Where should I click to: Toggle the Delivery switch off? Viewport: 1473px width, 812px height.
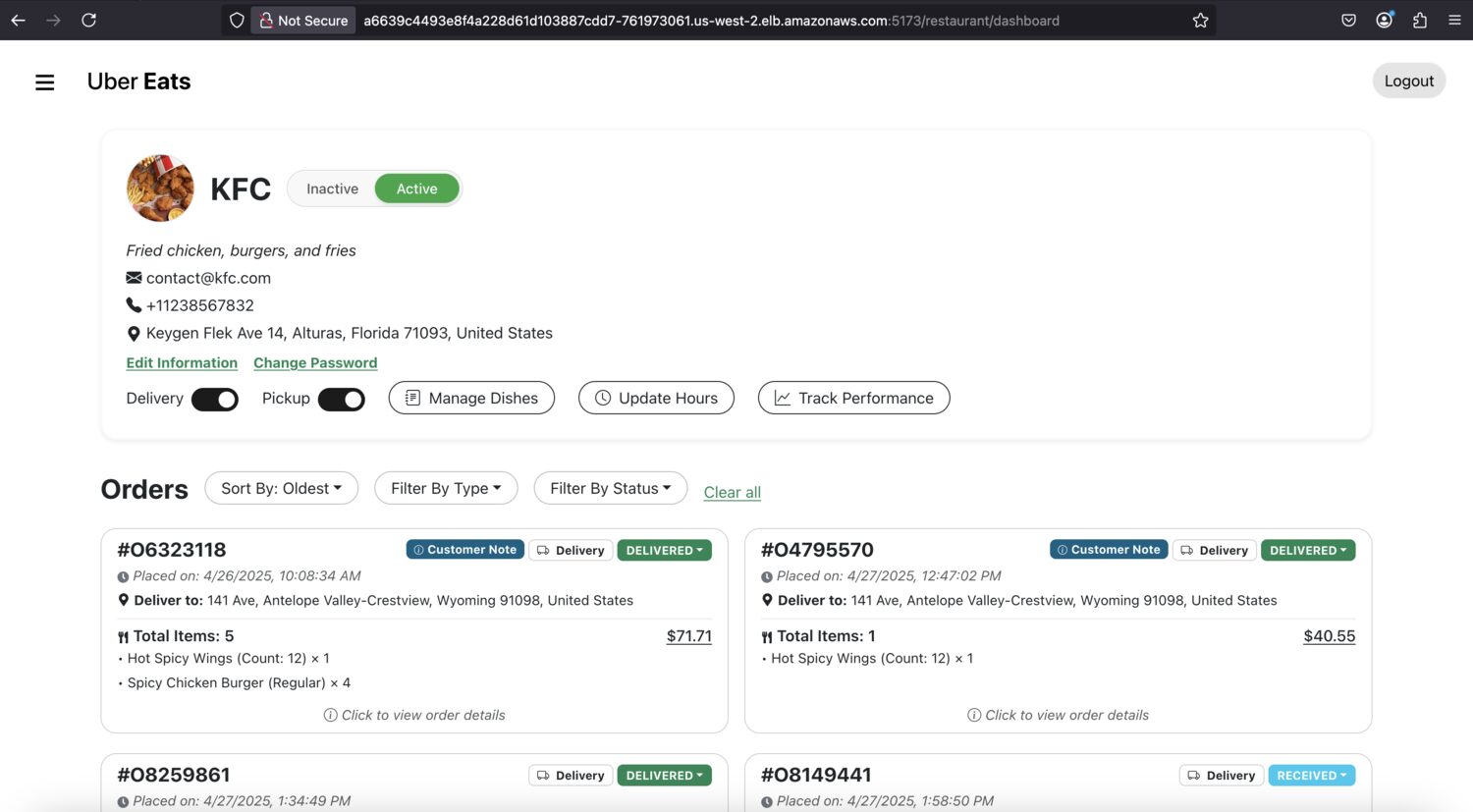(x=215, y=400)
